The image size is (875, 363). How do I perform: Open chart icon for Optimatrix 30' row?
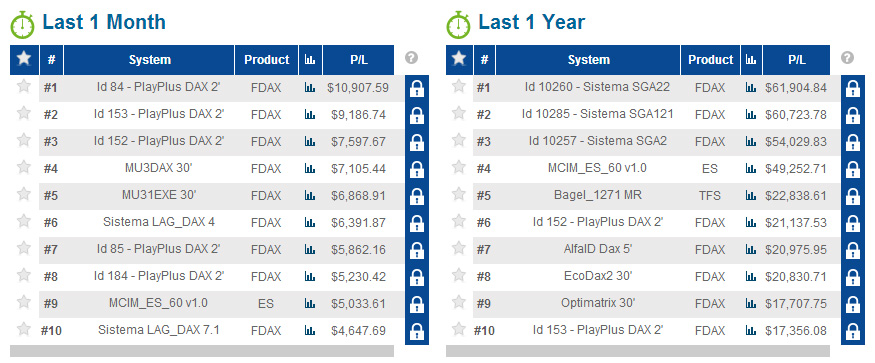751,303
